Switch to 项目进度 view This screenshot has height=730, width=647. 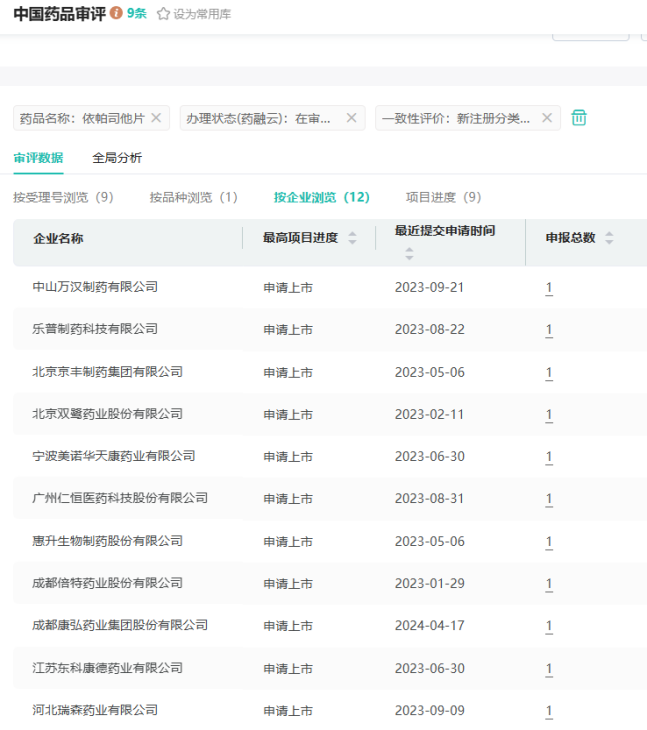(443, 197)
